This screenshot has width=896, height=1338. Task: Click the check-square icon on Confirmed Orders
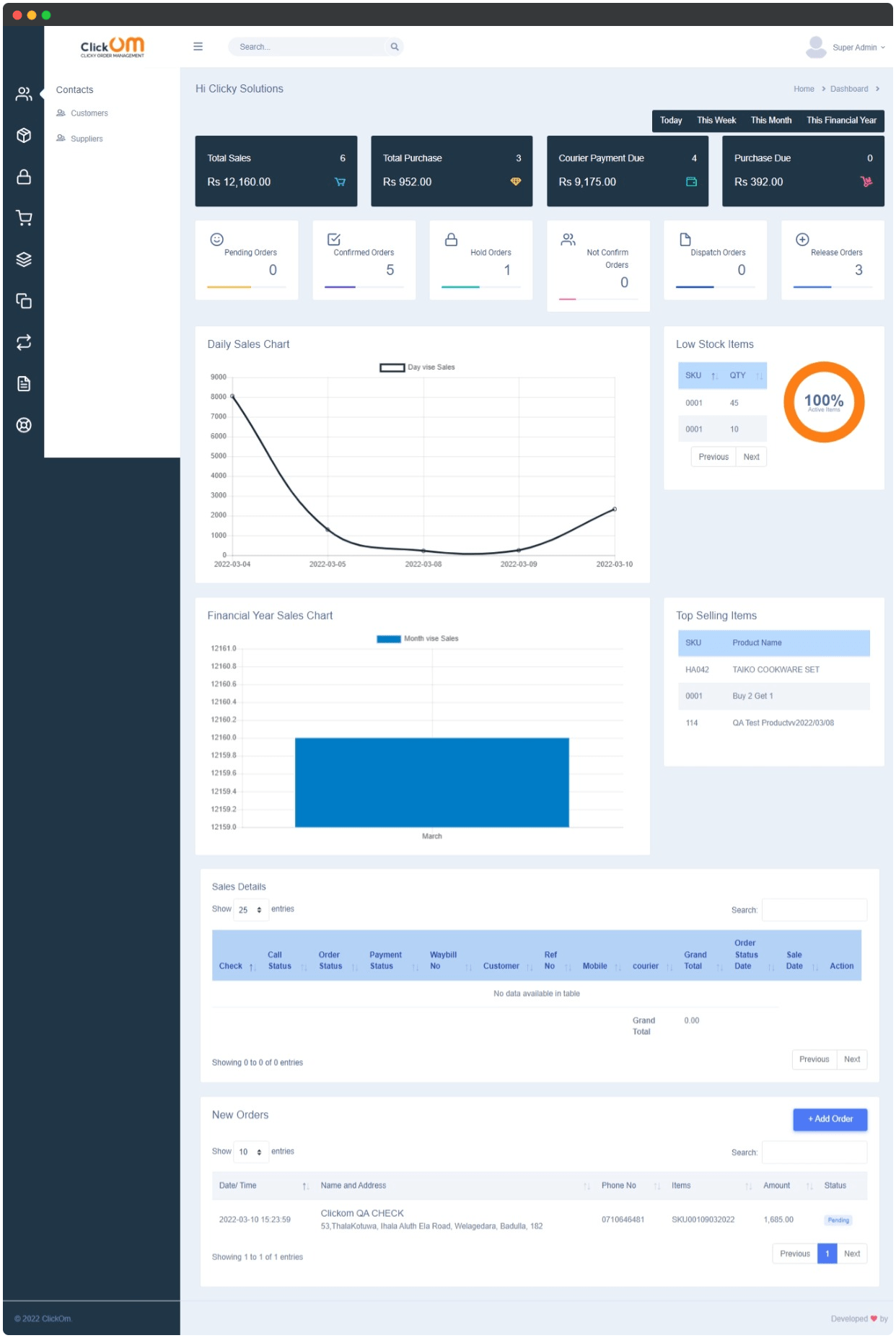[x=334, y=240]
